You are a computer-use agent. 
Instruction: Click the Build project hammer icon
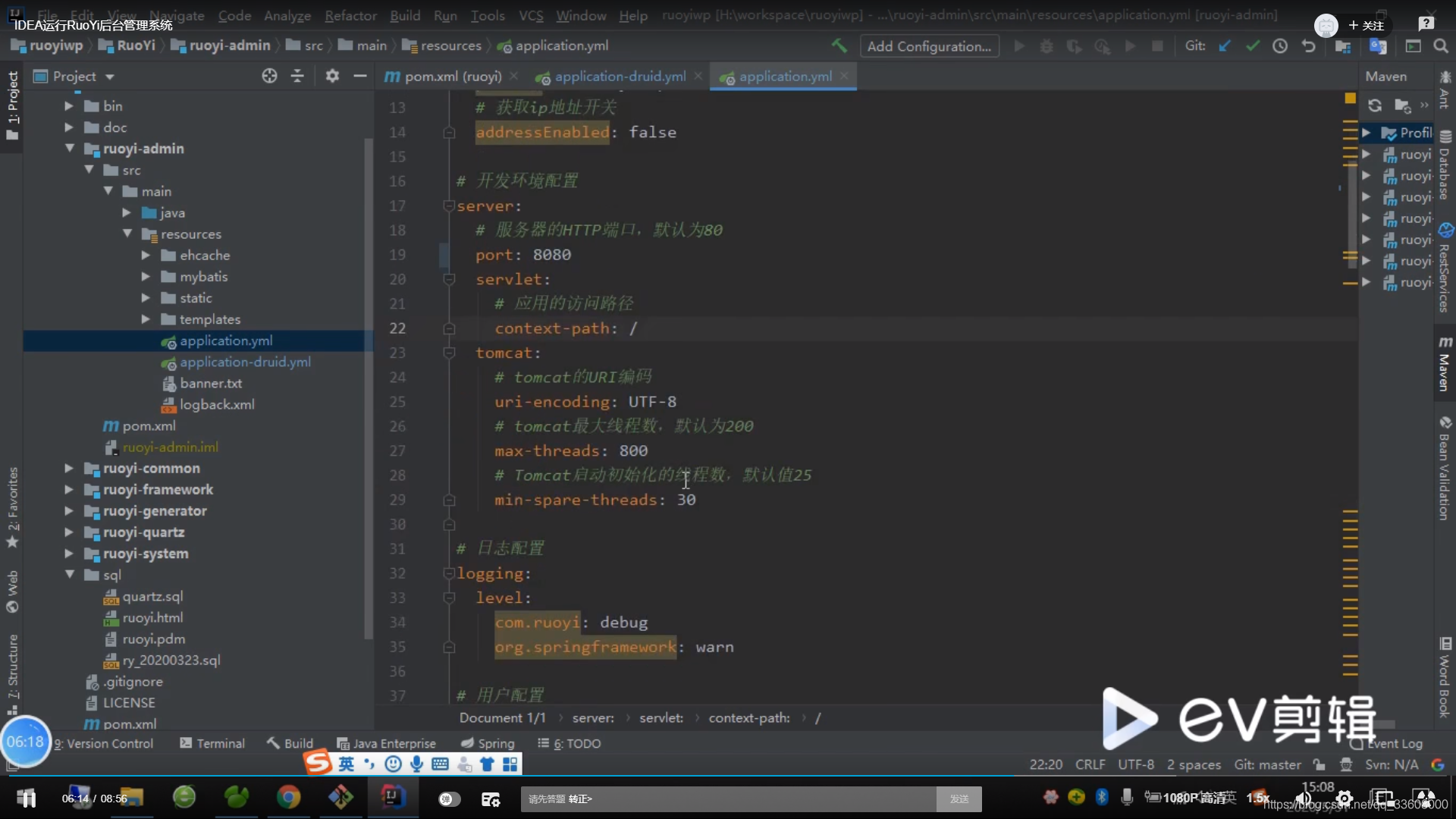pyautogui.click(x=839, y=46)
